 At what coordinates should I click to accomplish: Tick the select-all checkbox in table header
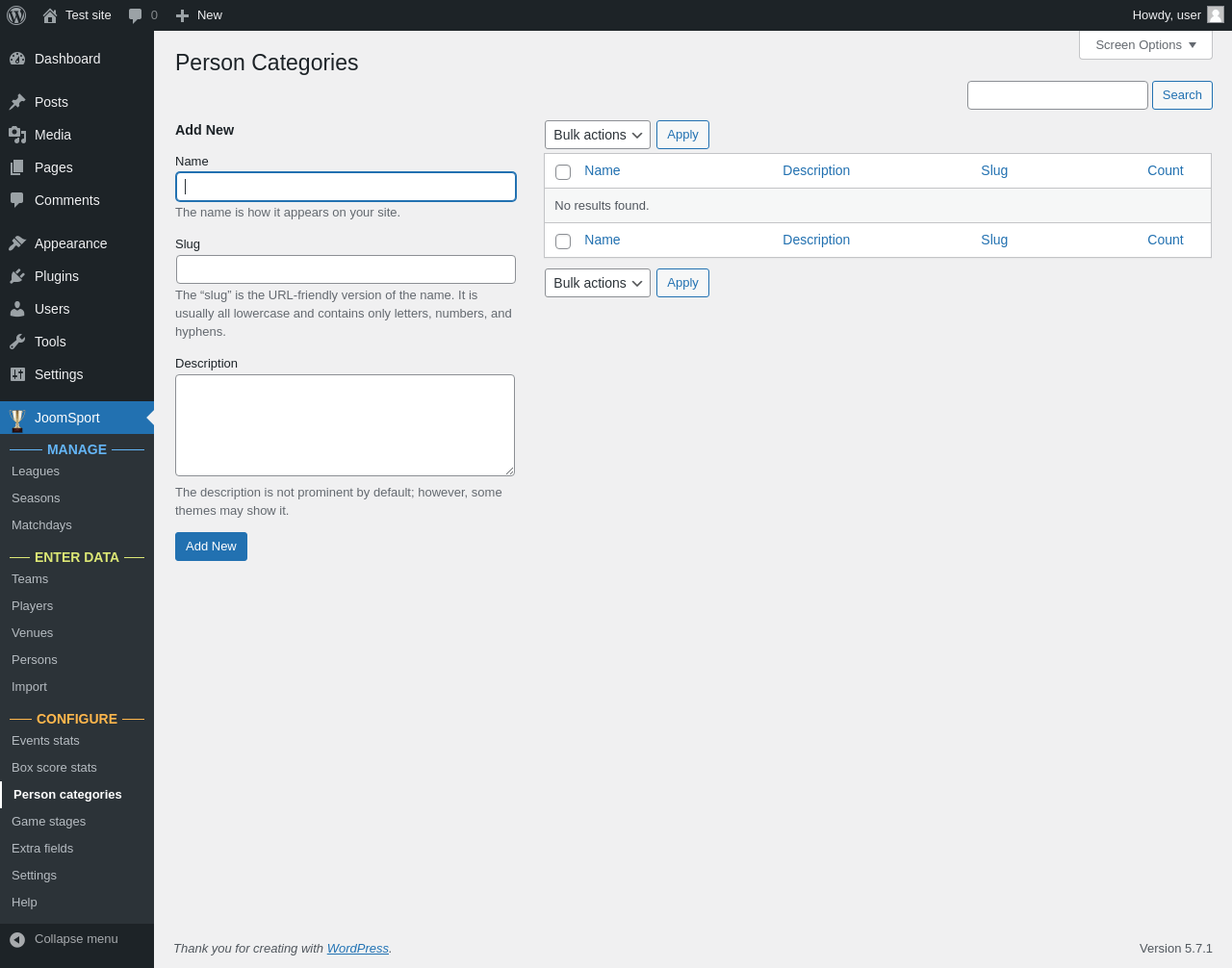pyautogui.click(x=563, y=172)
